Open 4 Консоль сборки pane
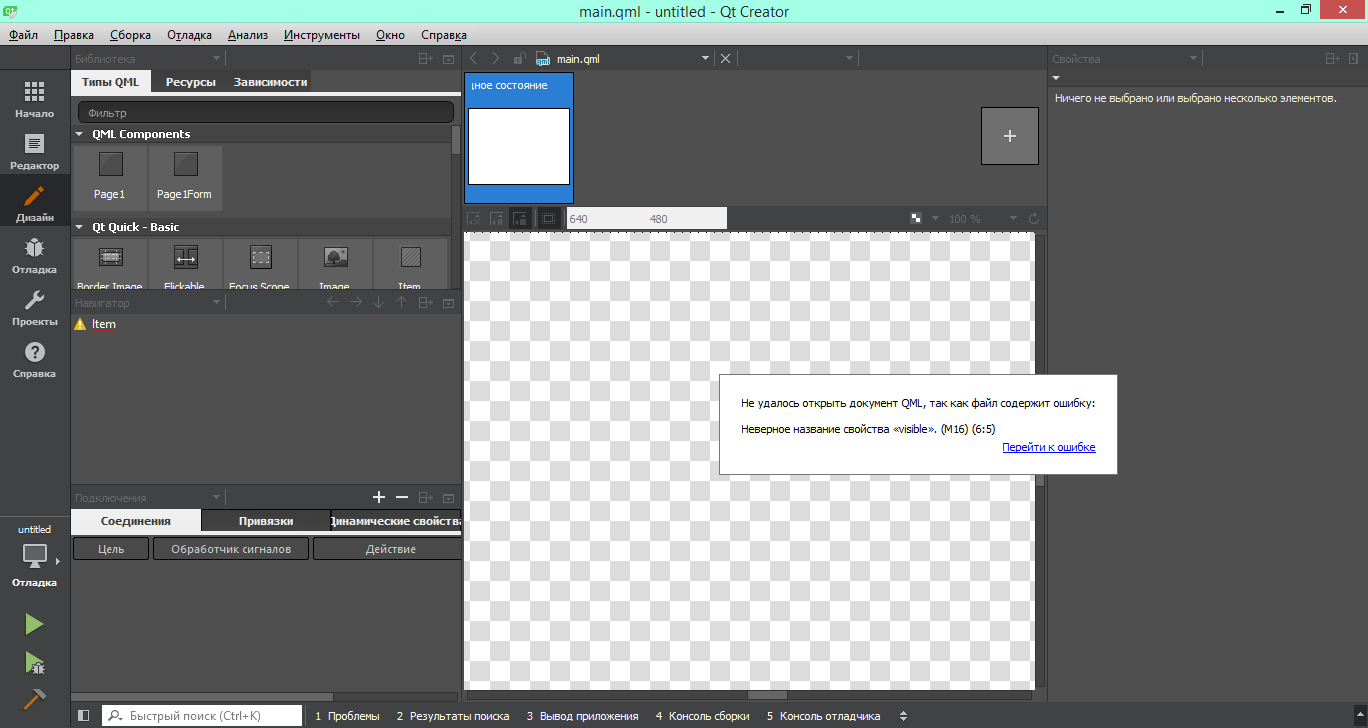This screenshot has height=728, width=1368. pos(703,716)
